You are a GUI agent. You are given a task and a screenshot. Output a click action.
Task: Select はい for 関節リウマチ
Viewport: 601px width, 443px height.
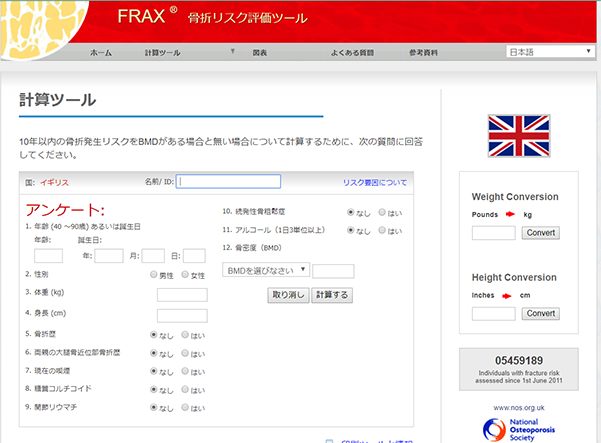point(184,408)
